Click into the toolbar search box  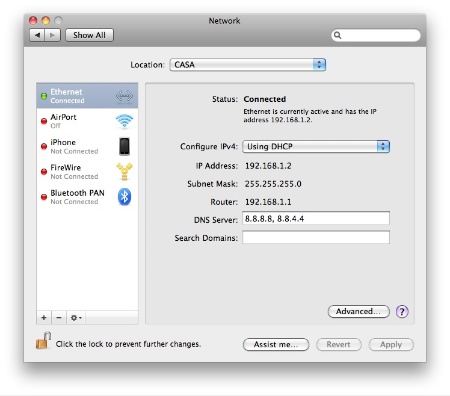click(x=376, y=35)
